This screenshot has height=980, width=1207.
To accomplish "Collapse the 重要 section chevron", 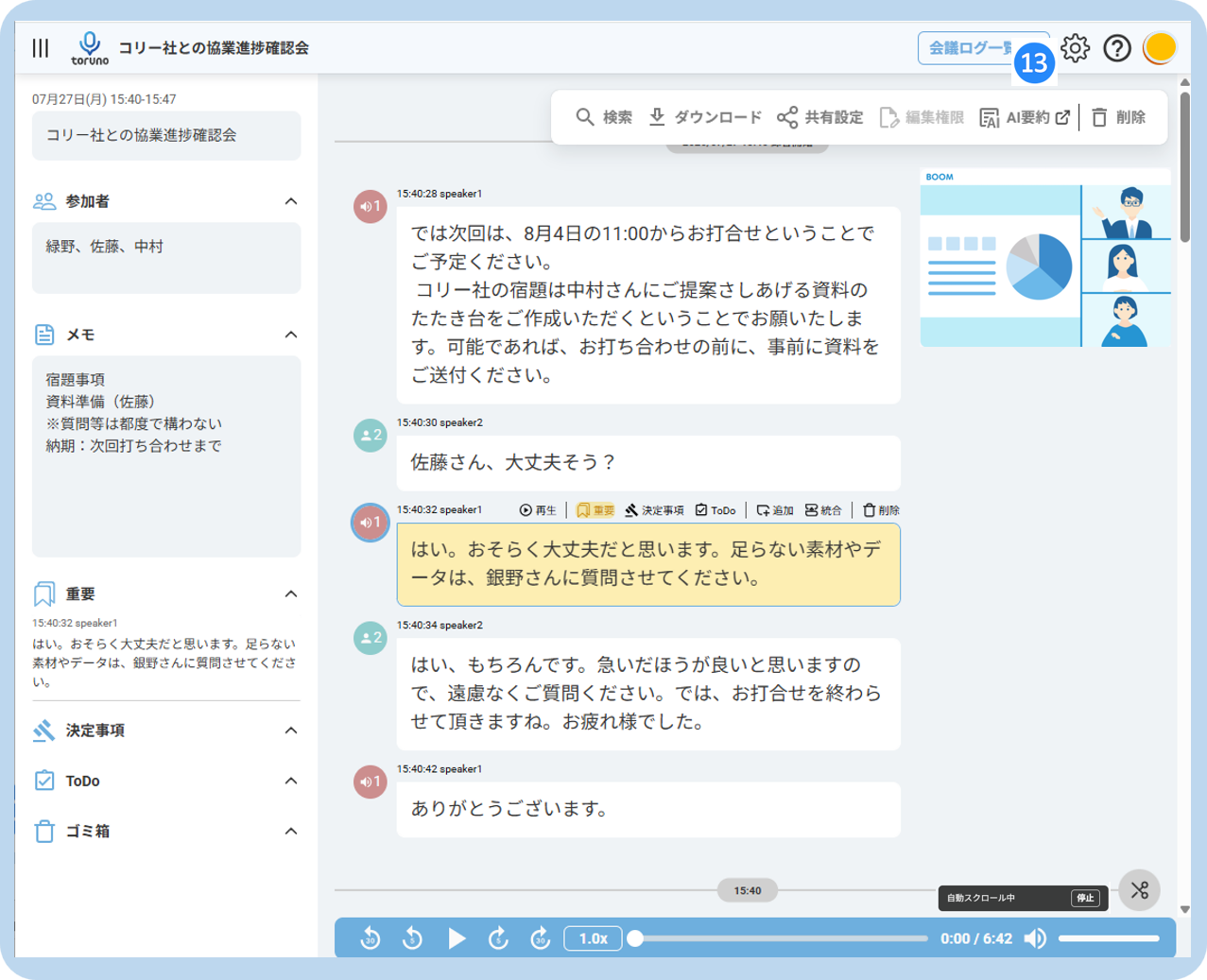I will pyautogui.click(x=291, y=593).
